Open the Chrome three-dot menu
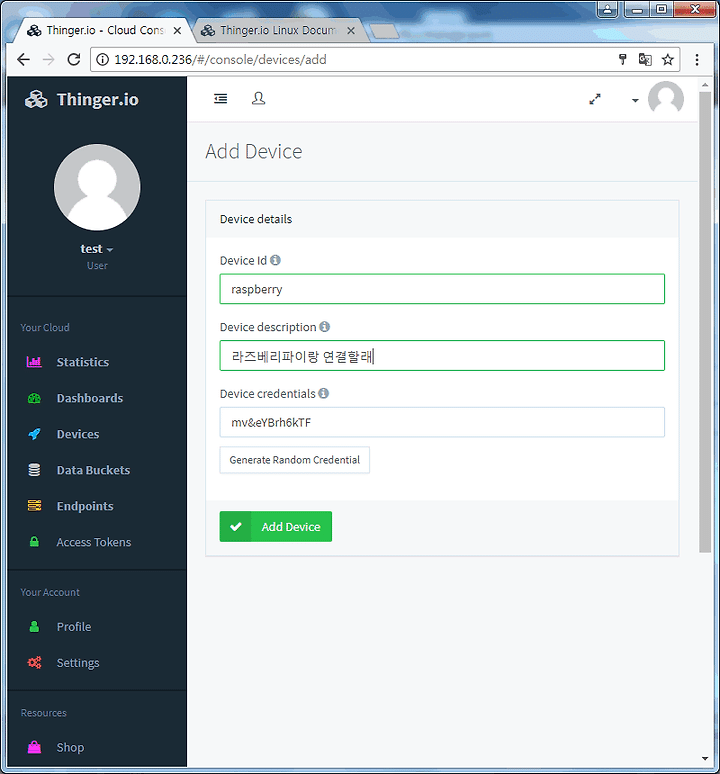Viewport: 720px width, 774px height. 697,60
